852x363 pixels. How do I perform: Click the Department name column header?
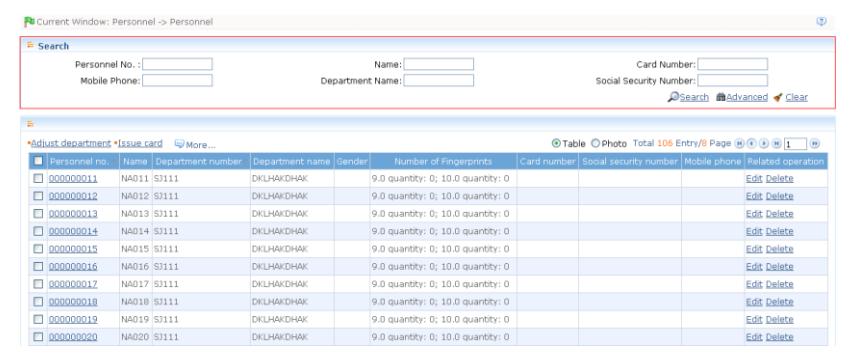coord(291,161)
